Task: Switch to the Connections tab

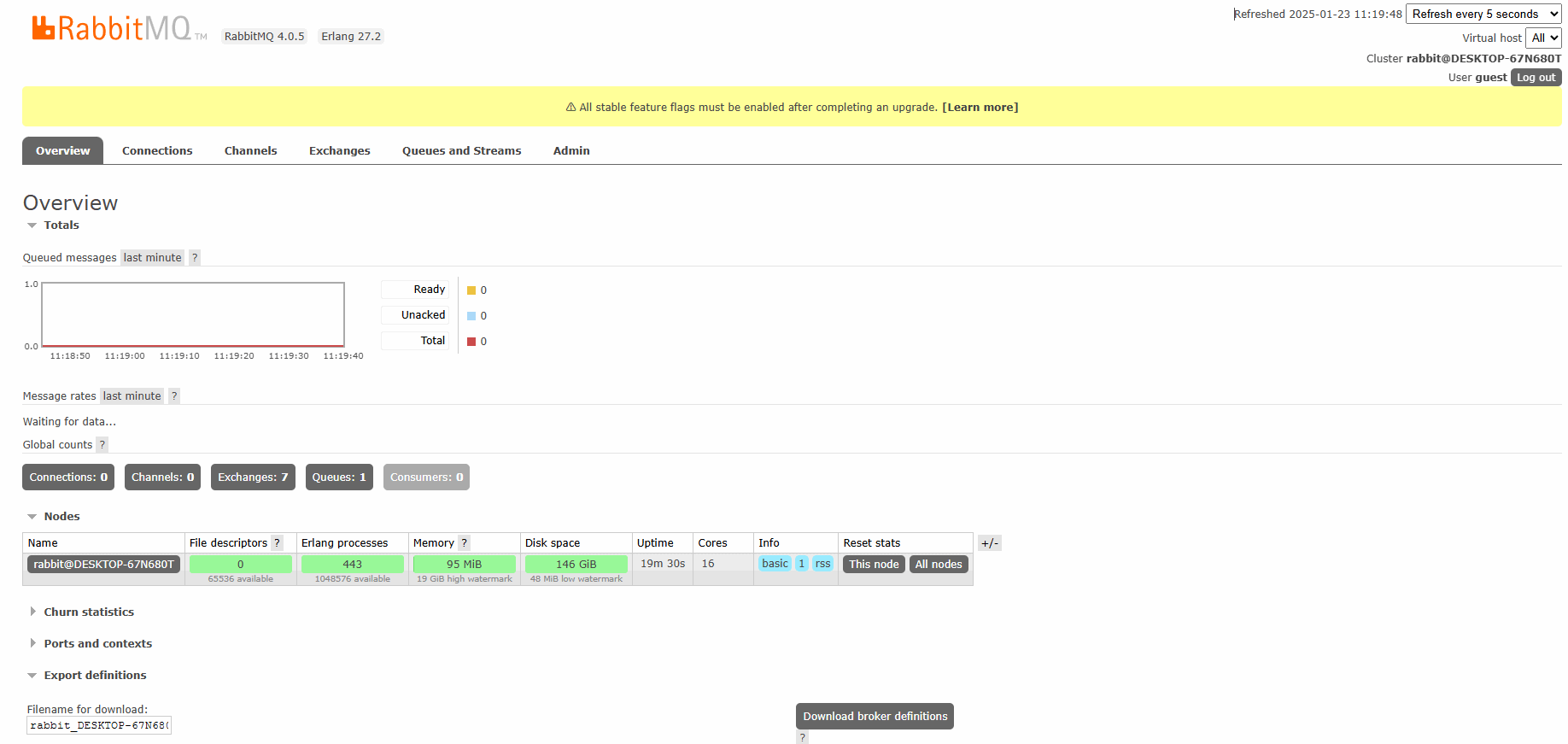Action: coord(157,150)
